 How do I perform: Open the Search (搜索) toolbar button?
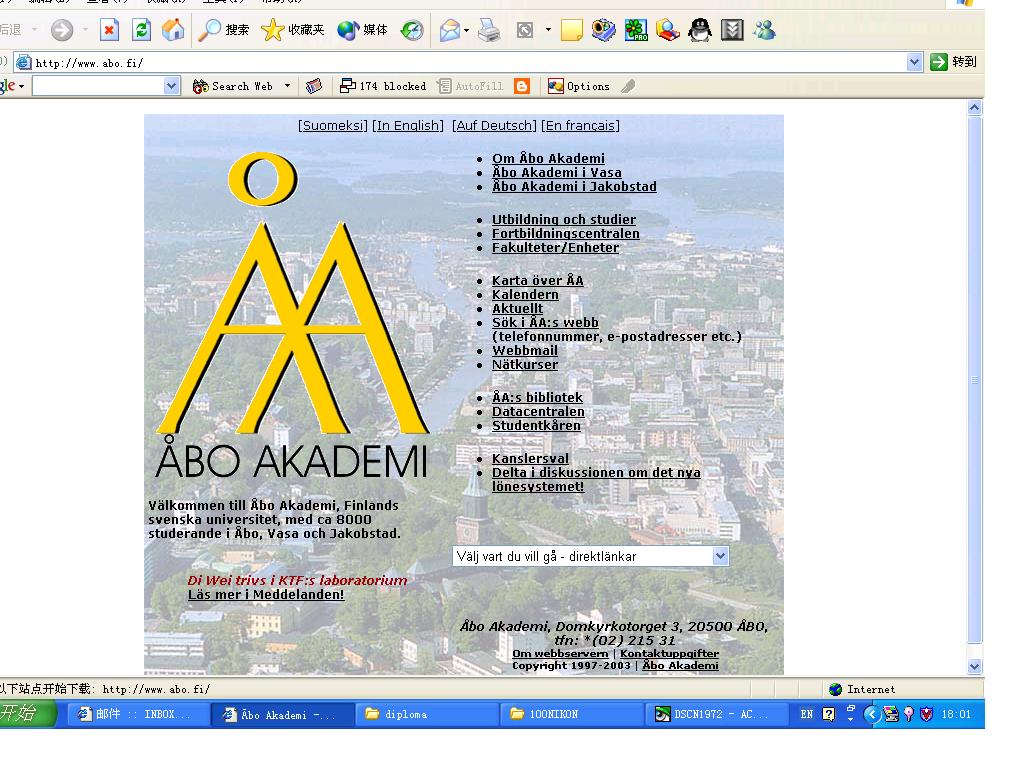[224, 31]
